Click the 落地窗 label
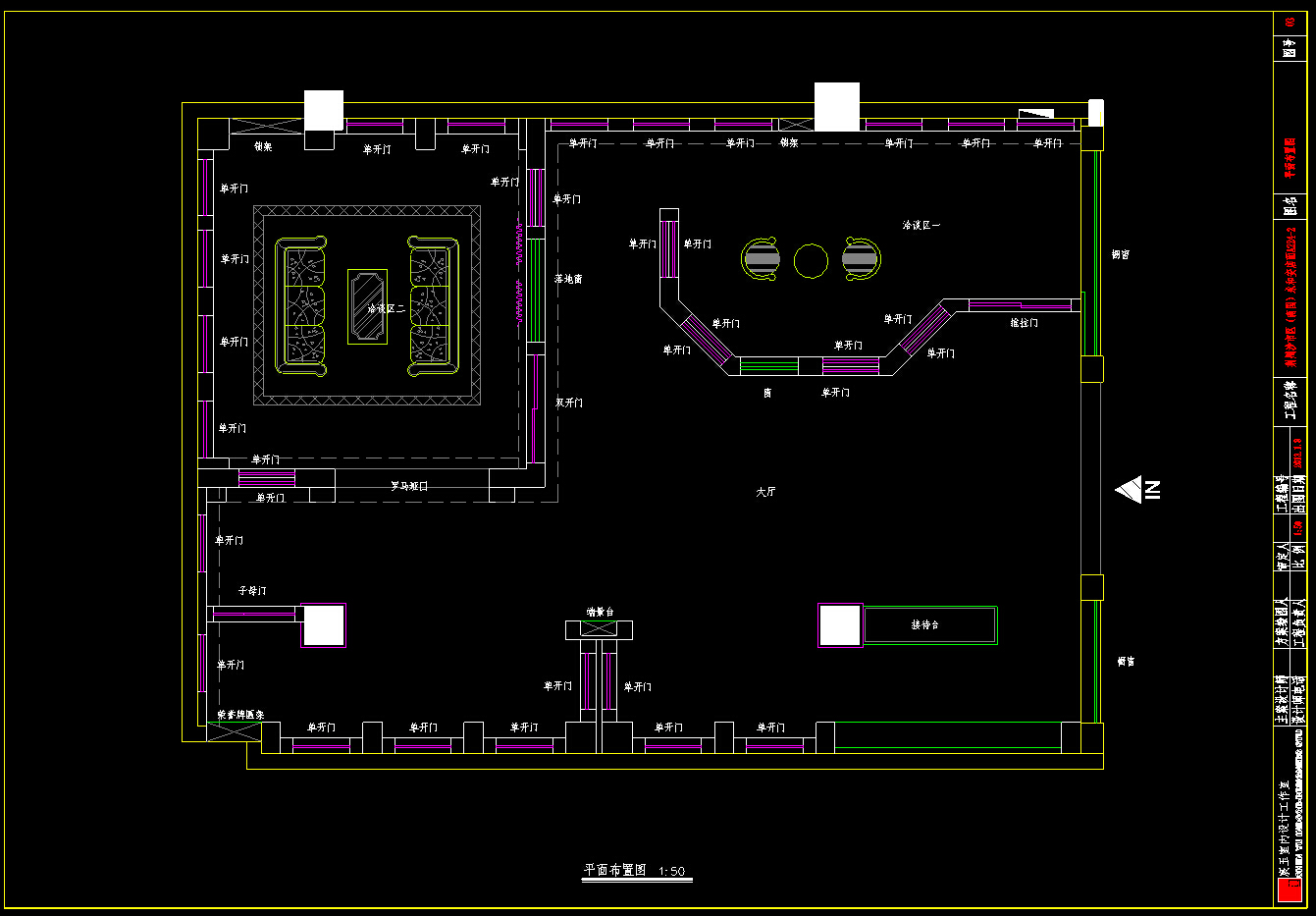 tap(568, 279)
